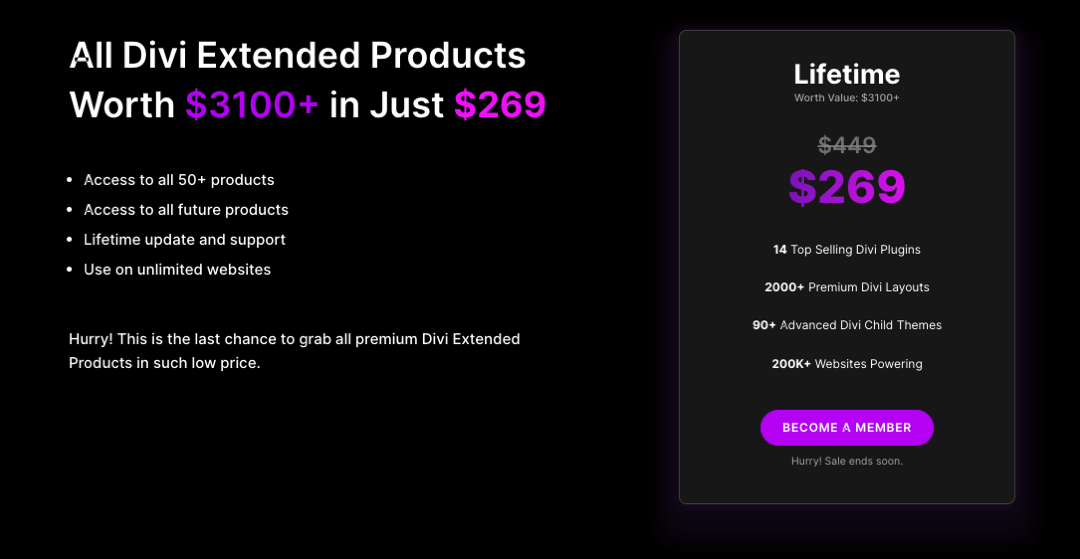Click the 2000+ Premium Divi Layouts line
The image size is (1080, 559).
(x=847, y=287)
